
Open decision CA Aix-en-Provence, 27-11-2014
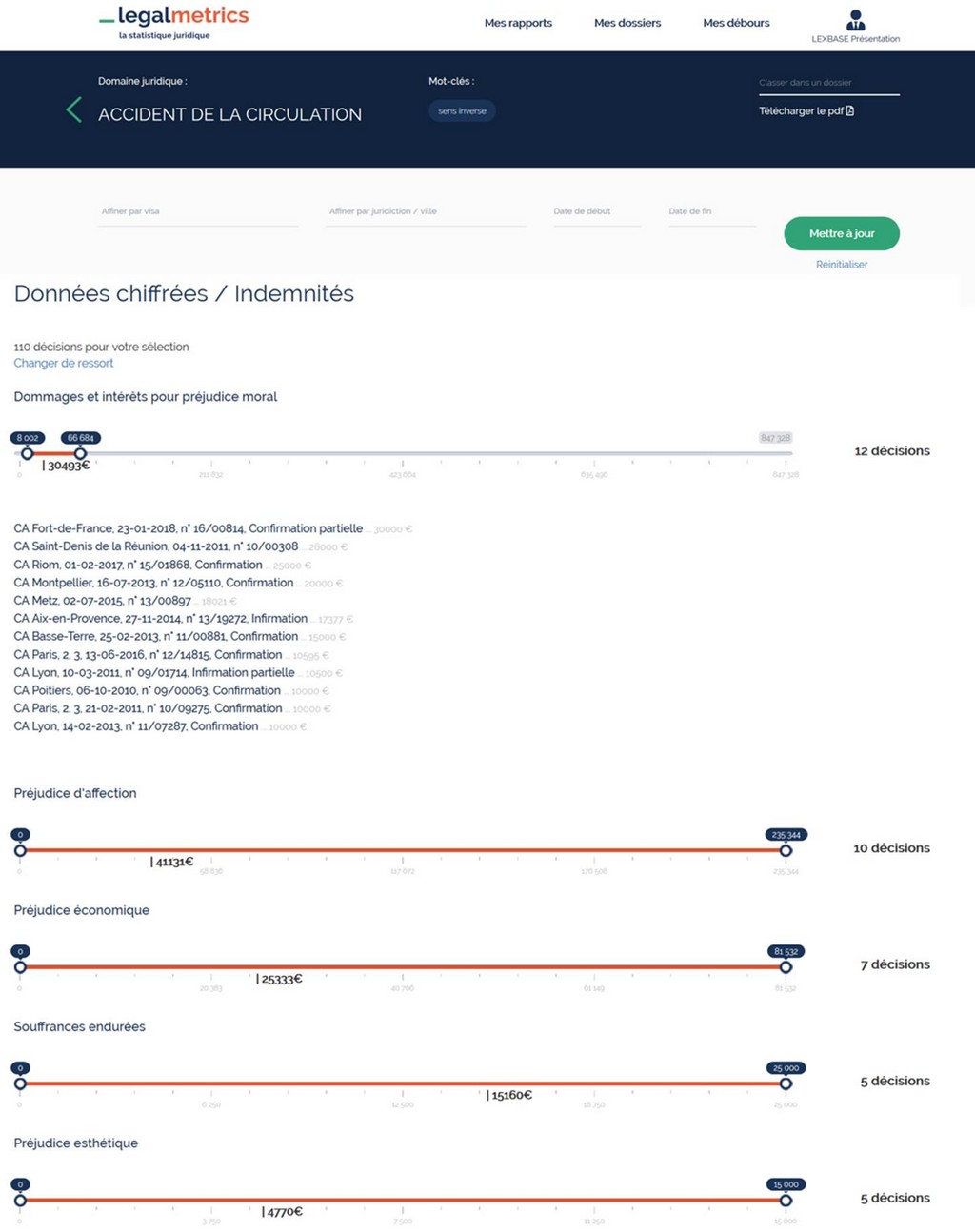160,619
